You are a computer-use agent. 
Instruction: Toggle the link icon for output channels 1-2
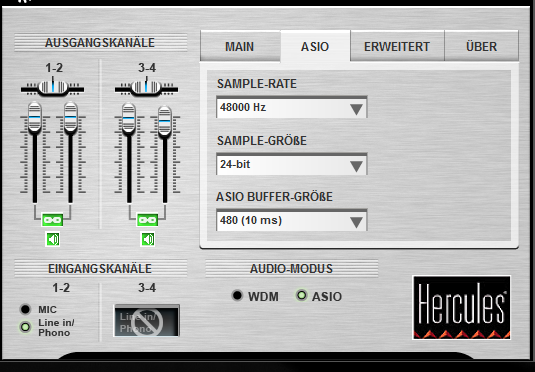[x=52, y=220]
